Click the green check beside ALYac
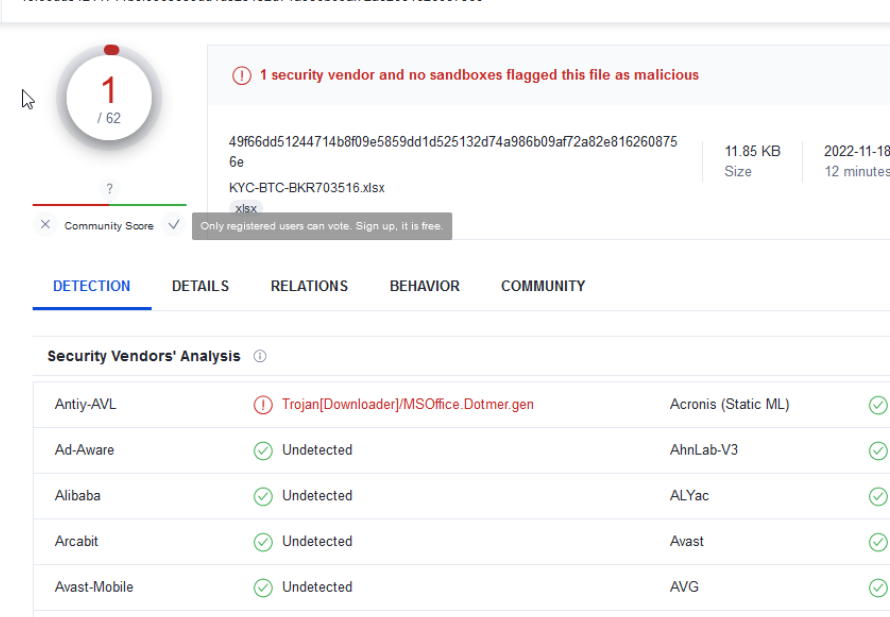Viewport: 890px width, 617px height. click(x=878, y=497)
